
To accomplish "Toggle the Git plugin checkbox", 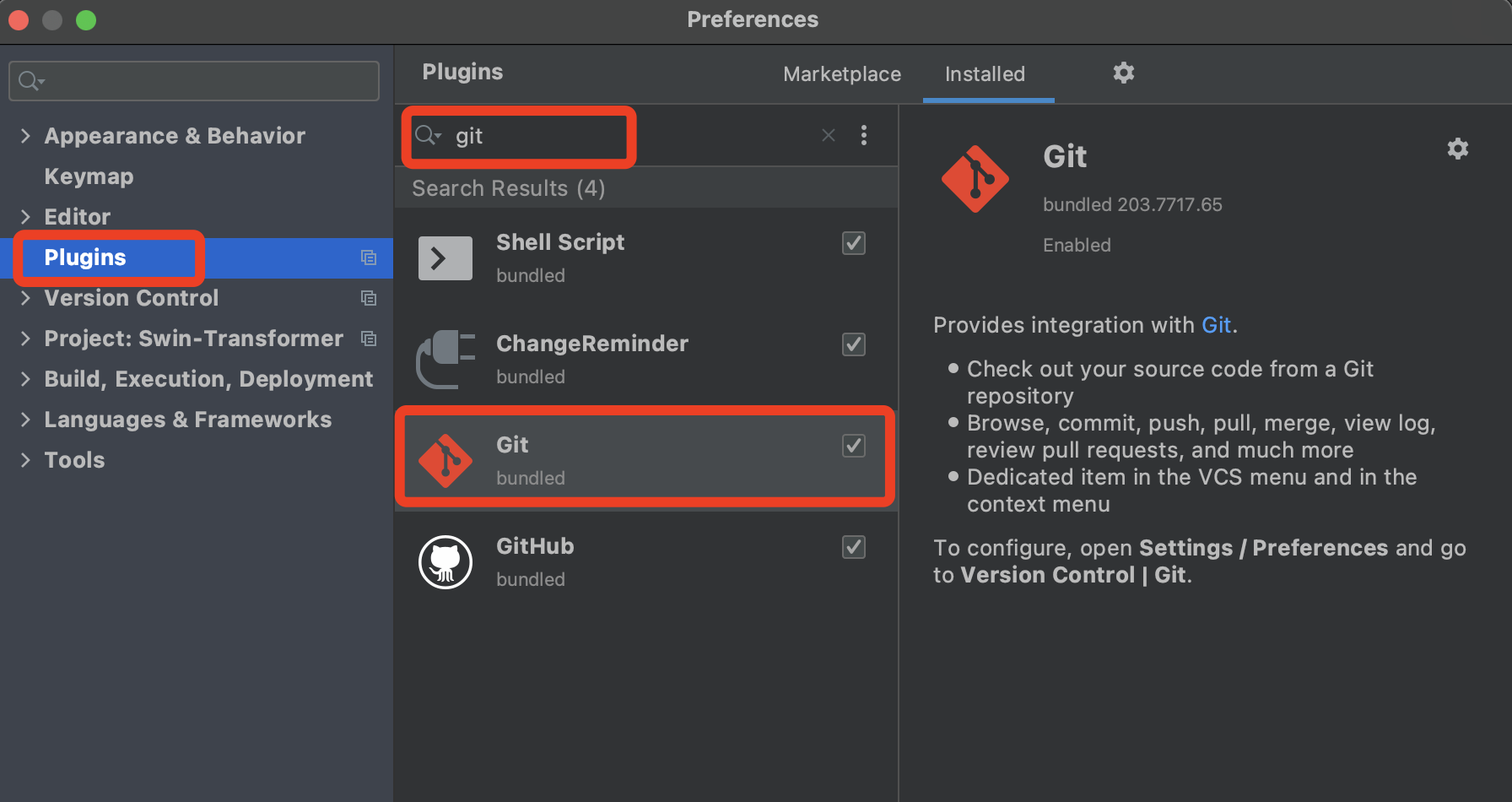I will 854,446.
